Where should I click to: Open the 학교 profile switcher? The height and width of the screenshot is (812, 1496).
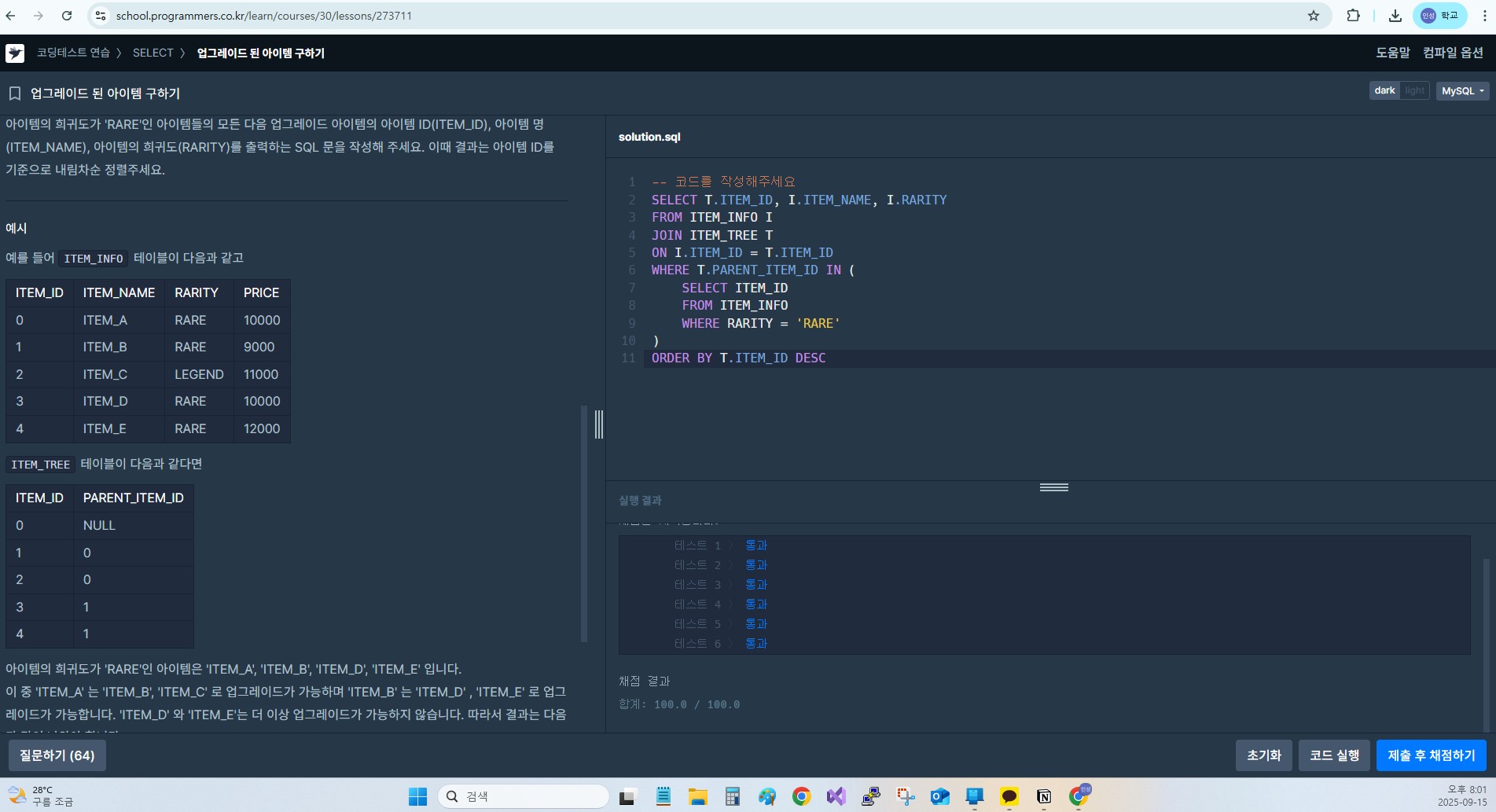click(1439, 16)
